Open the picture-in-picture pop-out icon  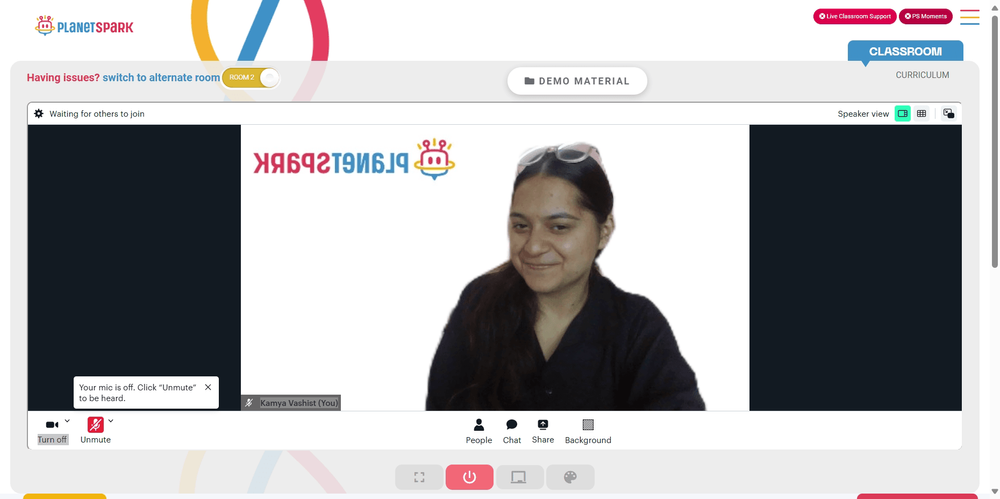point(949,114)
